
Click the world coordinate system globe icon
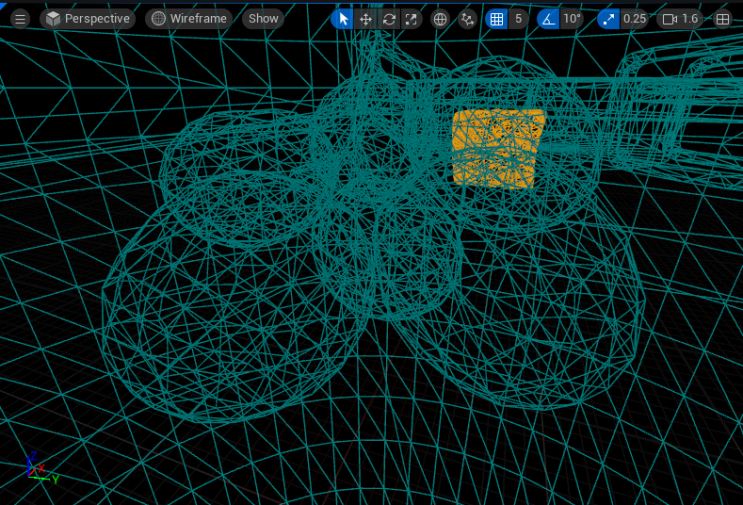[x=440, y=18]
